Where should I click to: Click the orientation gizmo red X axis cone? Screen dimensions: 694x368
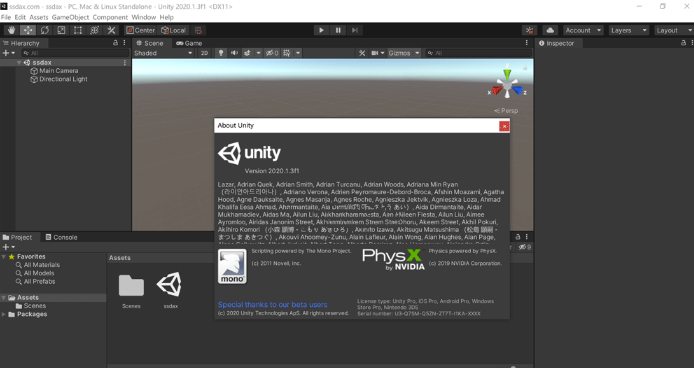point(497,90)
